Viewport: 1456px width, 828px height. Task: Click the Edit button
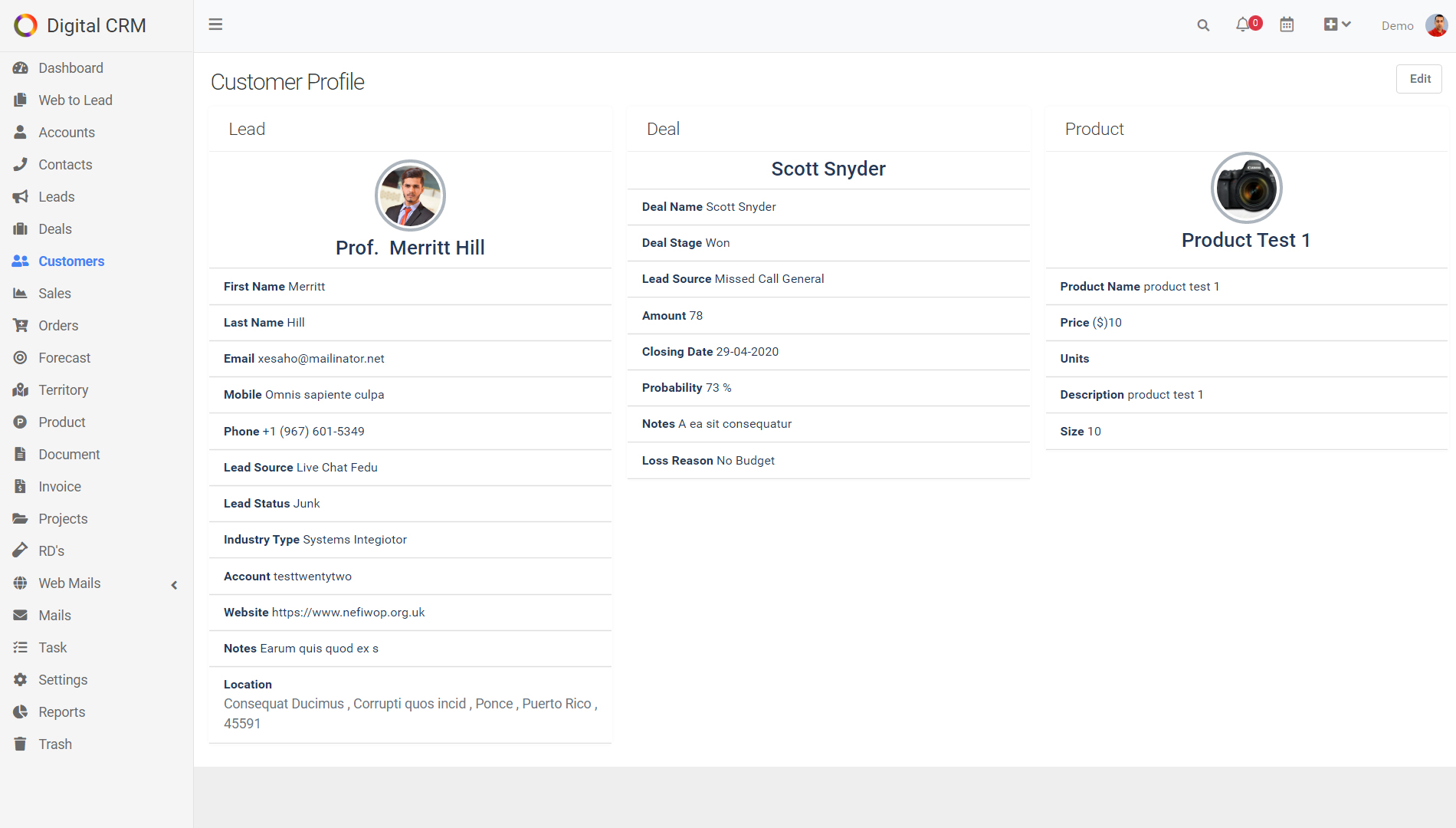[x=1419, y=78]
